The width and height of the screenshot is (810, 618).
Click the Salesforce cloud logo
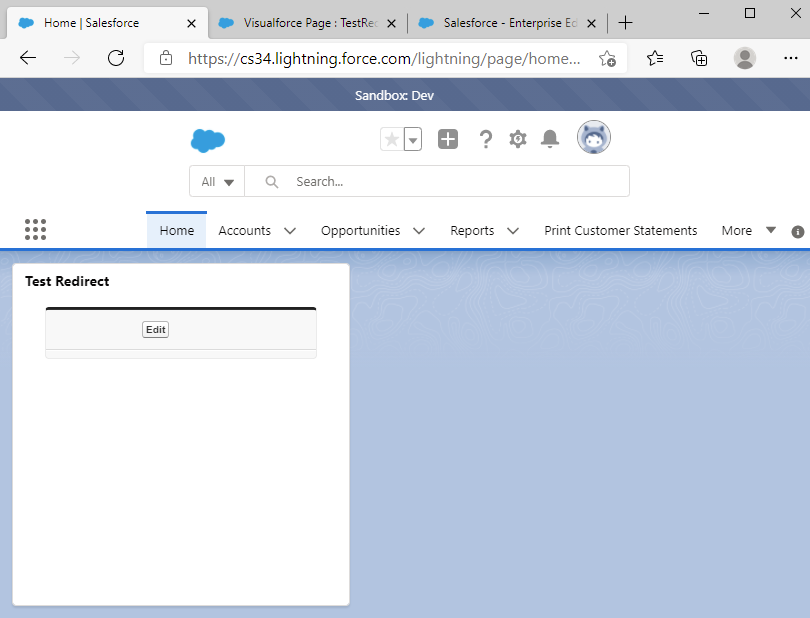pyautogui.click(x=207, y=141)
